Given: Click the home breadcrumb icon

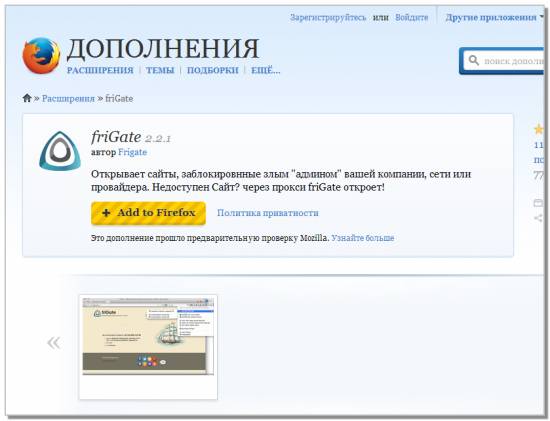Looking at the screenshot, I should (x=27, y=98).
